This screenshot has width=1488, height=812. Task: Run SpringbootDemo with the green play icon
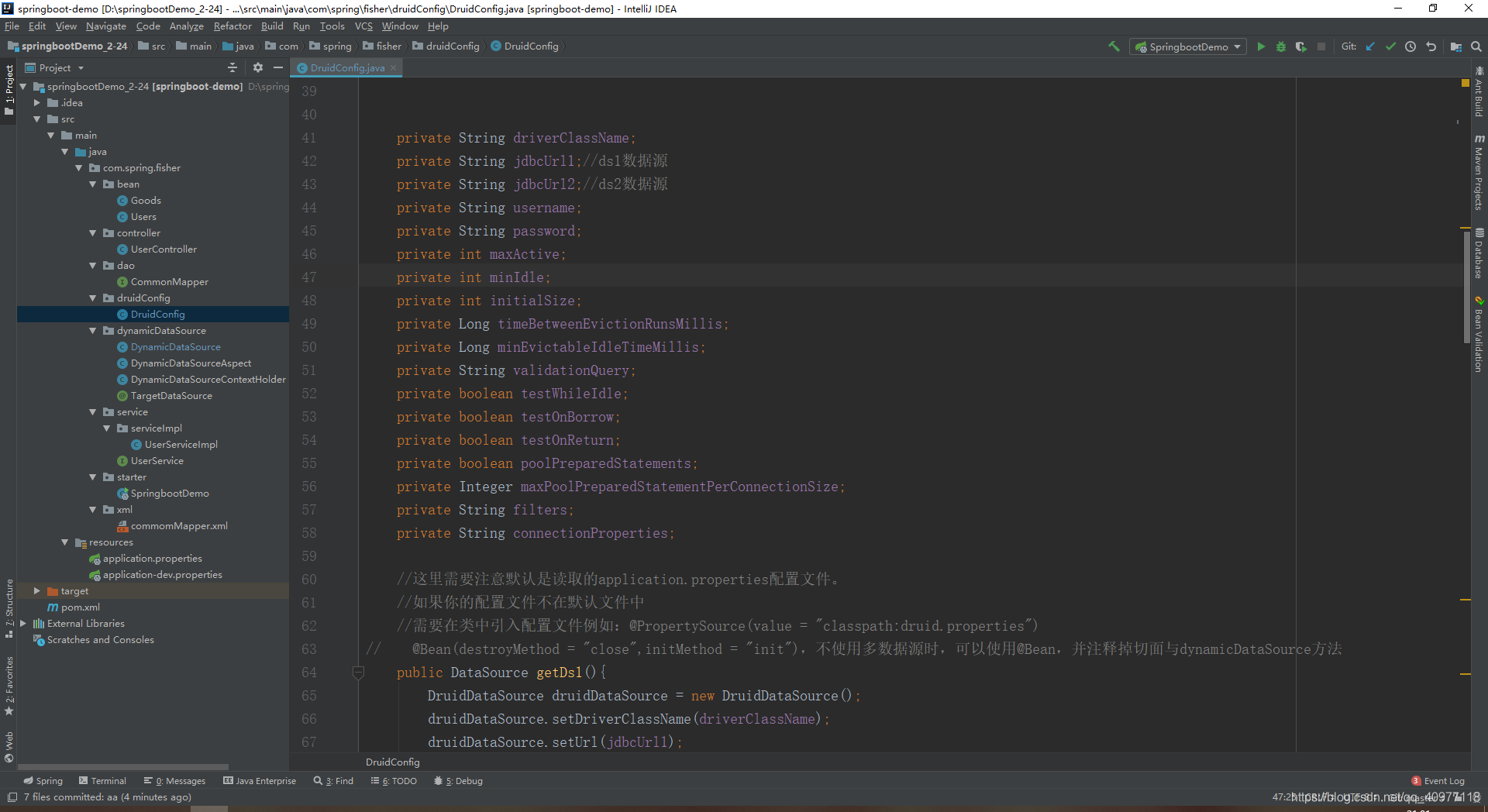coord(1261,46)
